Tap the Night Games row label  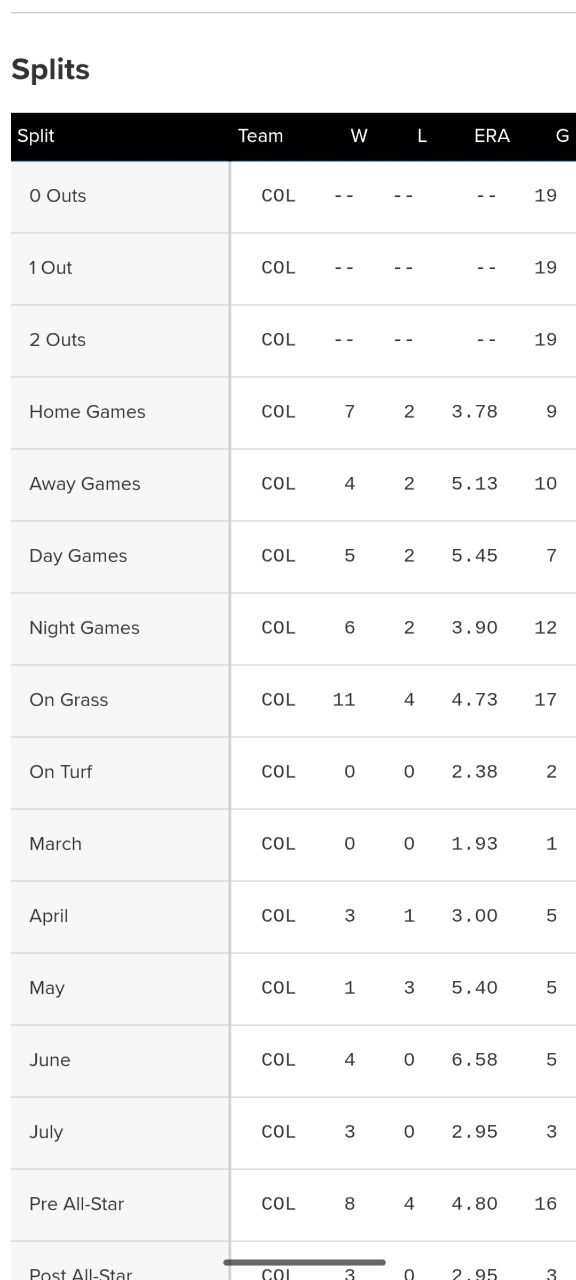pos(84,628)
